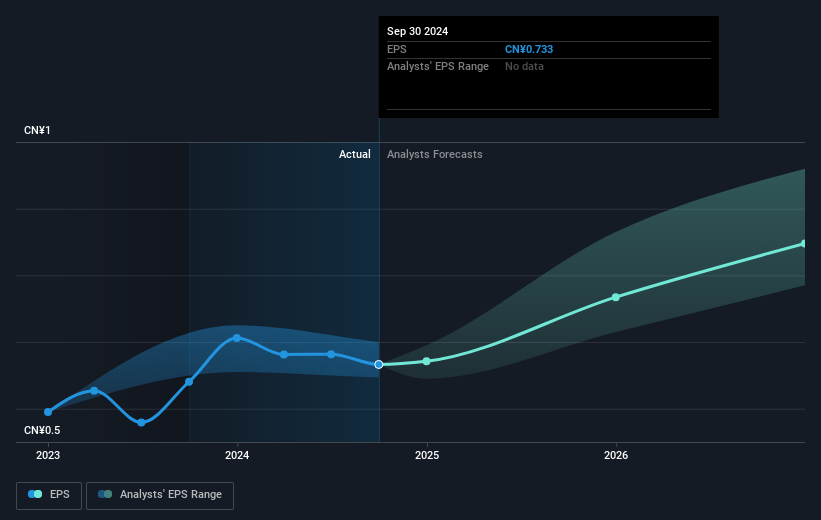Image resolution: width=821 pixels, height=520 pixels.
Task: Click the 2023 x-axis label
Action: [48, 456]
